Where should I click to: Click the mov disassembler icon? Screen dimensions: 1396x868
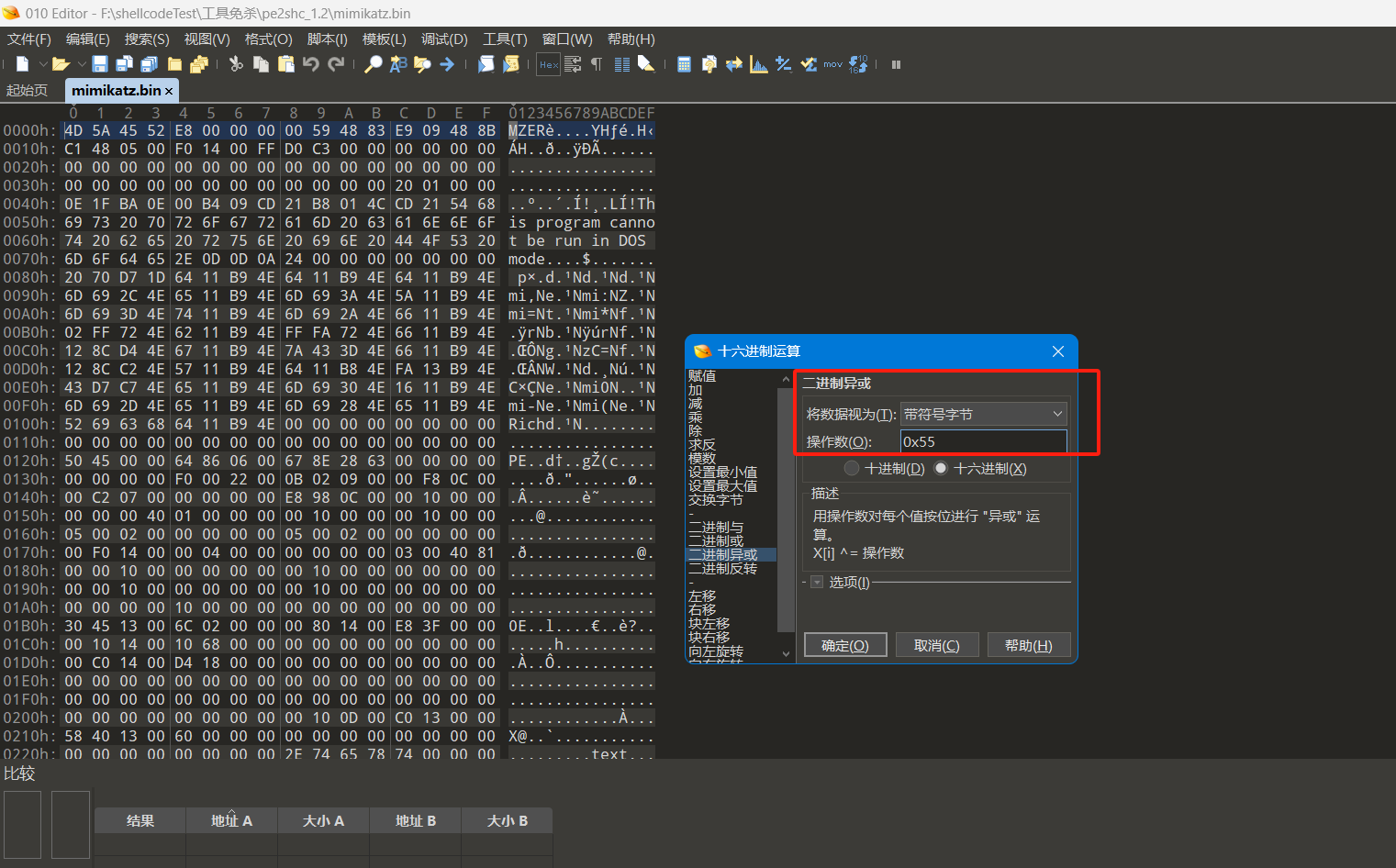832,64
